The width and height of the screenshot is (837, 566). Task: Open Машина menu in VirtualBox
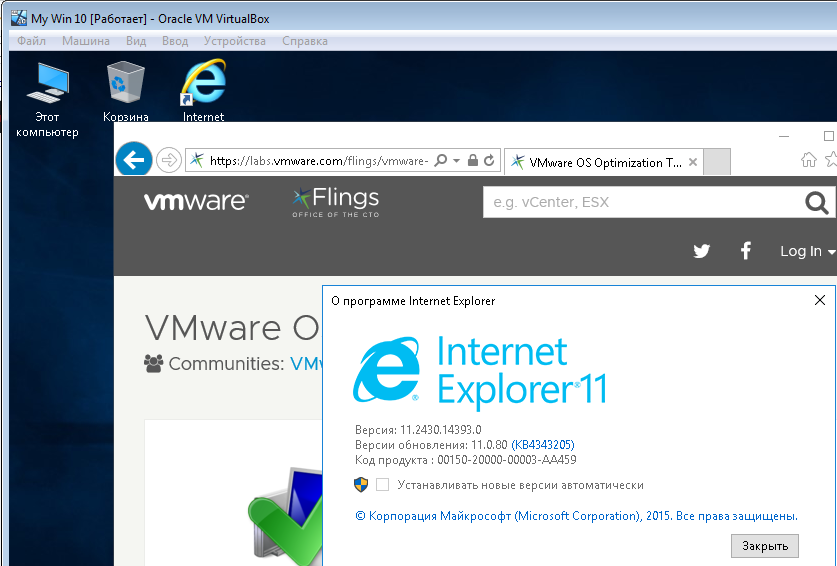[x=86, y=41]
